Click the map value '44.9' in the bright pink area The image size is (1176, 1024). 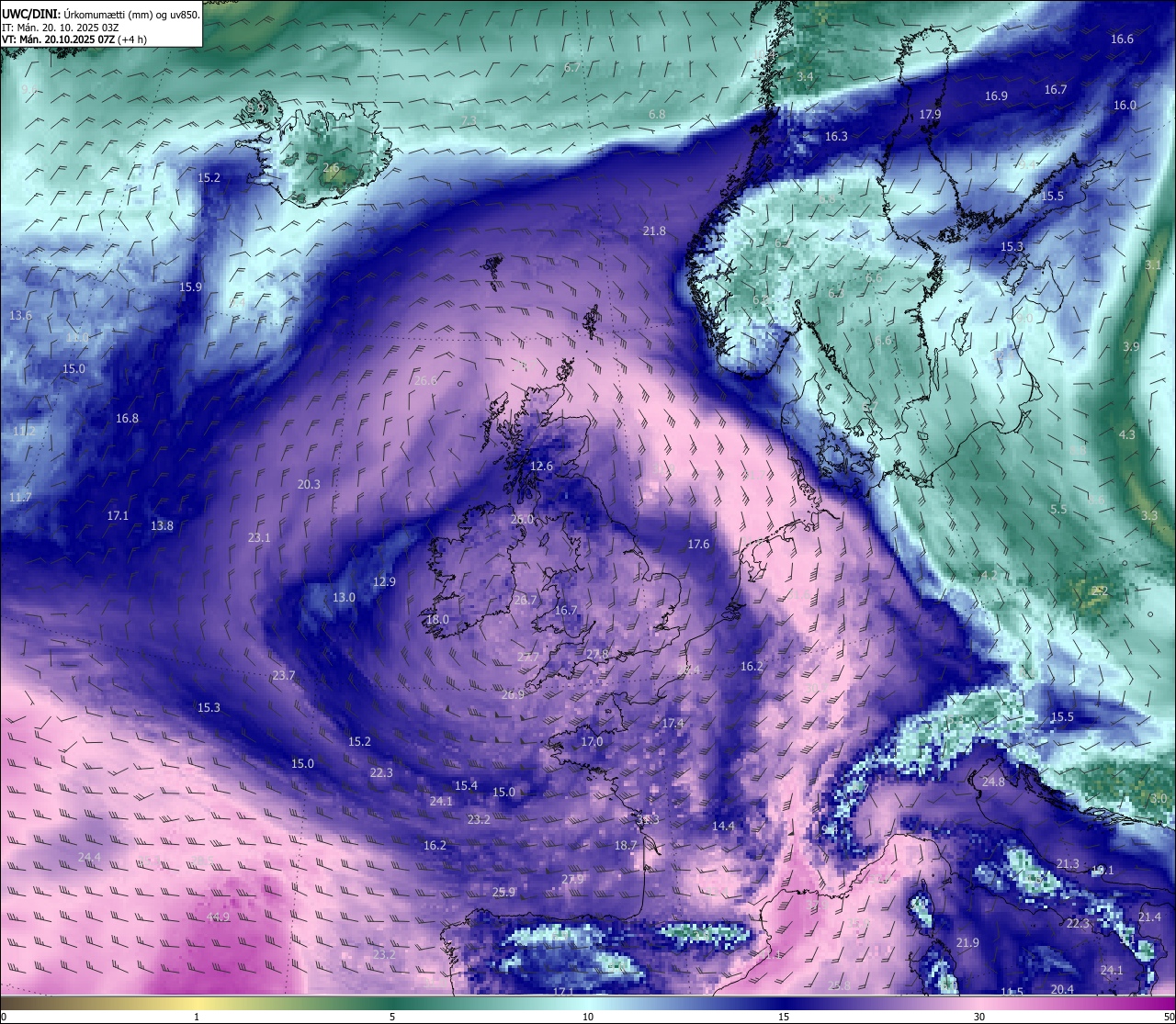[218, 917]
